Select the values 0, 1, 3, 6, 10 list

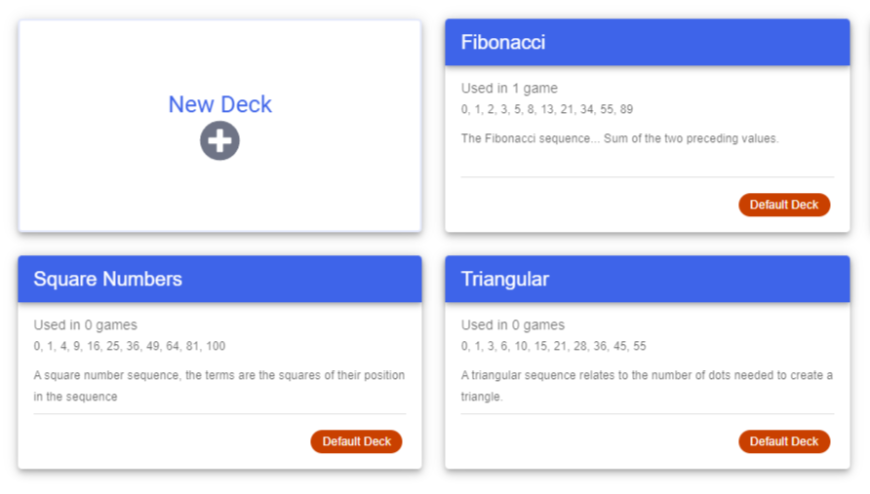coord(553,346)
